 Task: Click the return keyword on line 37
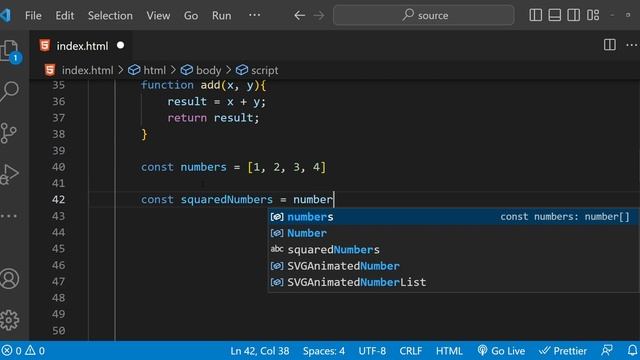pos(187,118)
